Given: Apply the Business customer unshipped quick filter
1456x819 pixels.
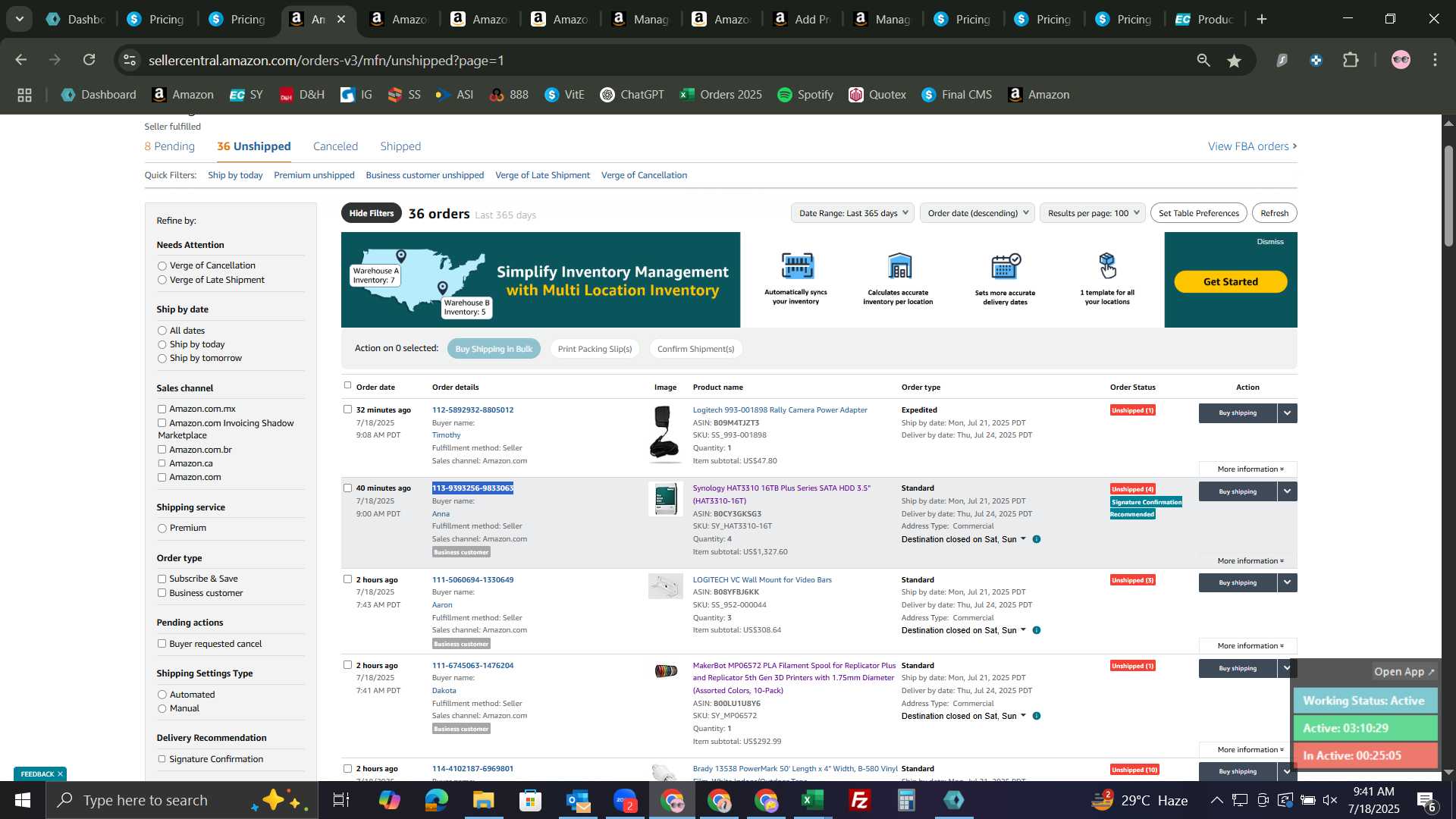Looking at the screenshot, I should coord(425,175).
